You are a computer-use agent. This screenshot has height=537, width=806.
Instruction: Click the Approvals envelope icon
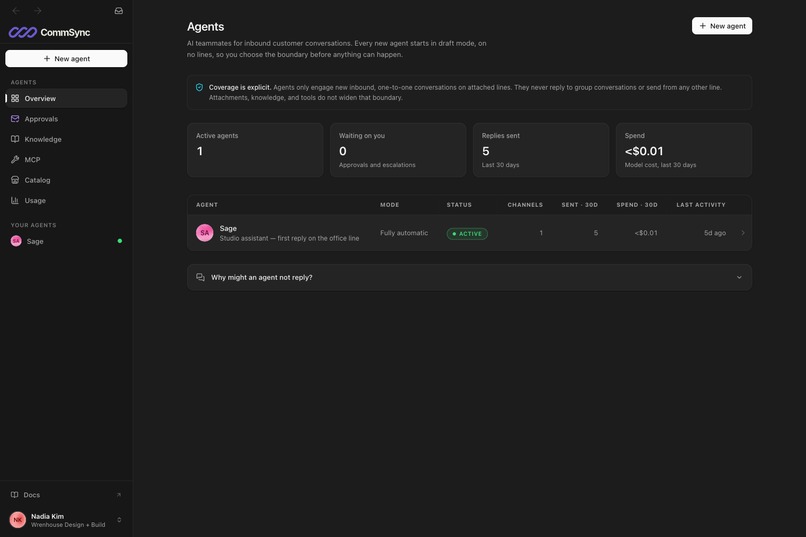point(15,119)
